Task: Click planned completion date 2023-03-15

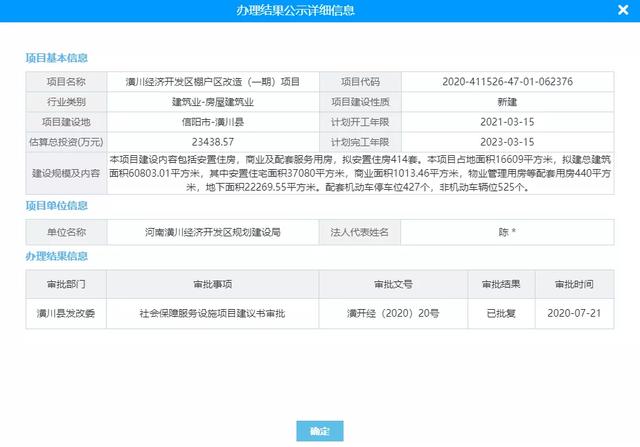Action: tap(507, 142)
